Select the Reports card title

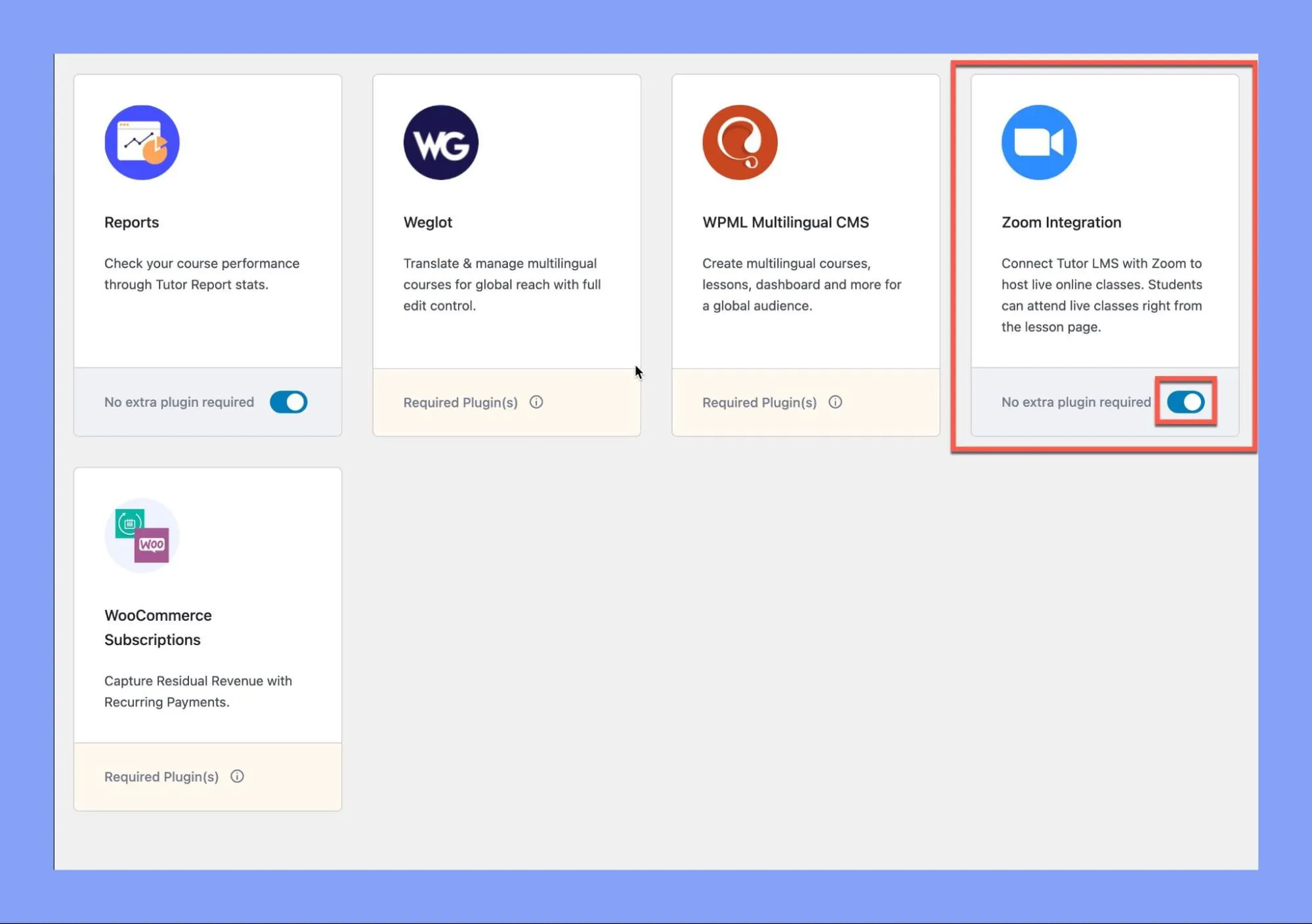pyautogui.click(x=131, y=222)
